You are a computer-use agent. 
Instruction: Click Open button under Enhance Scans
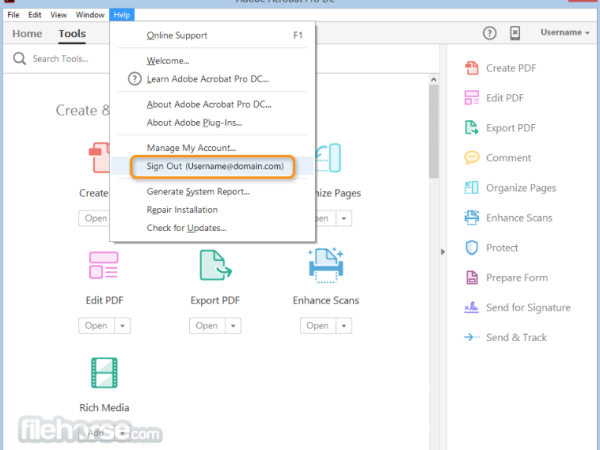pos(318,326)
